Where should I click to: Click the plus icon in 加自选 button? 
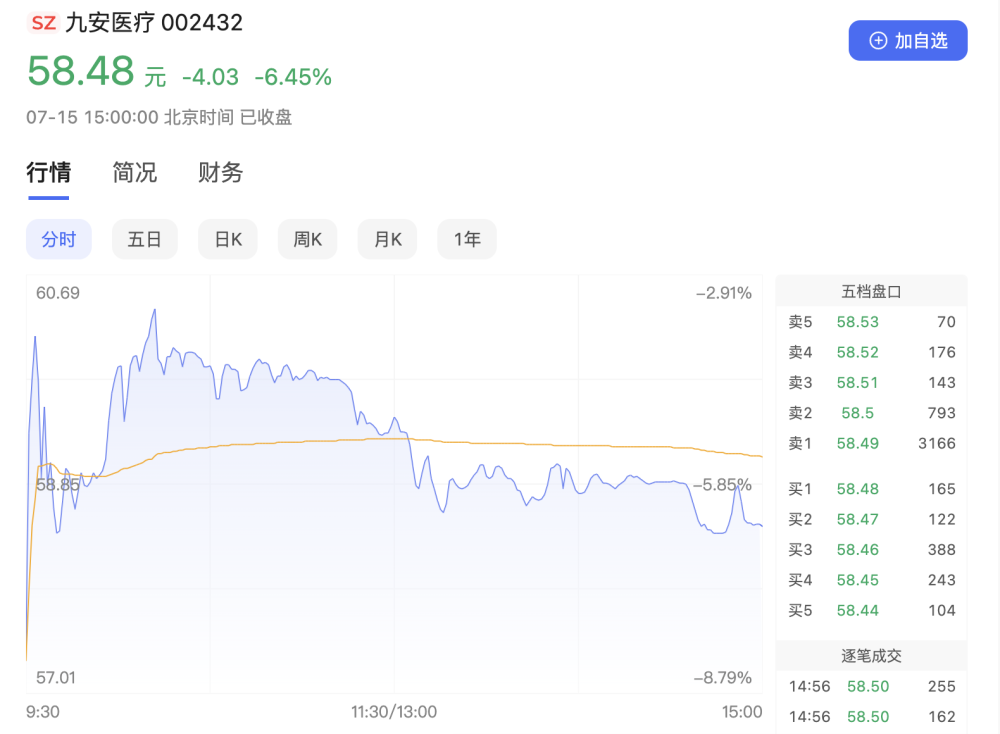tap(878, 41)
